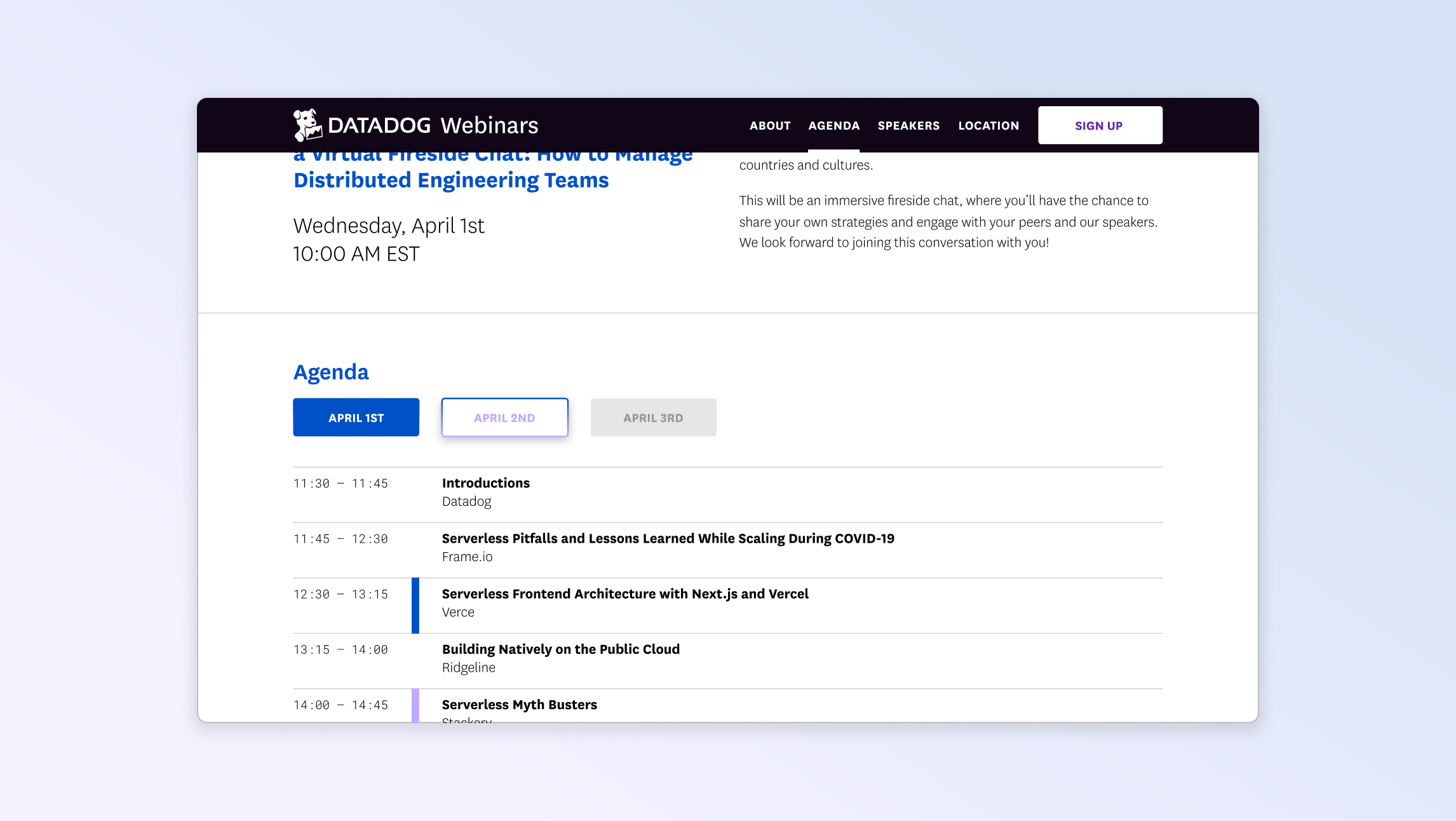Click the Agenda section heading

click(x=331, y=372)
